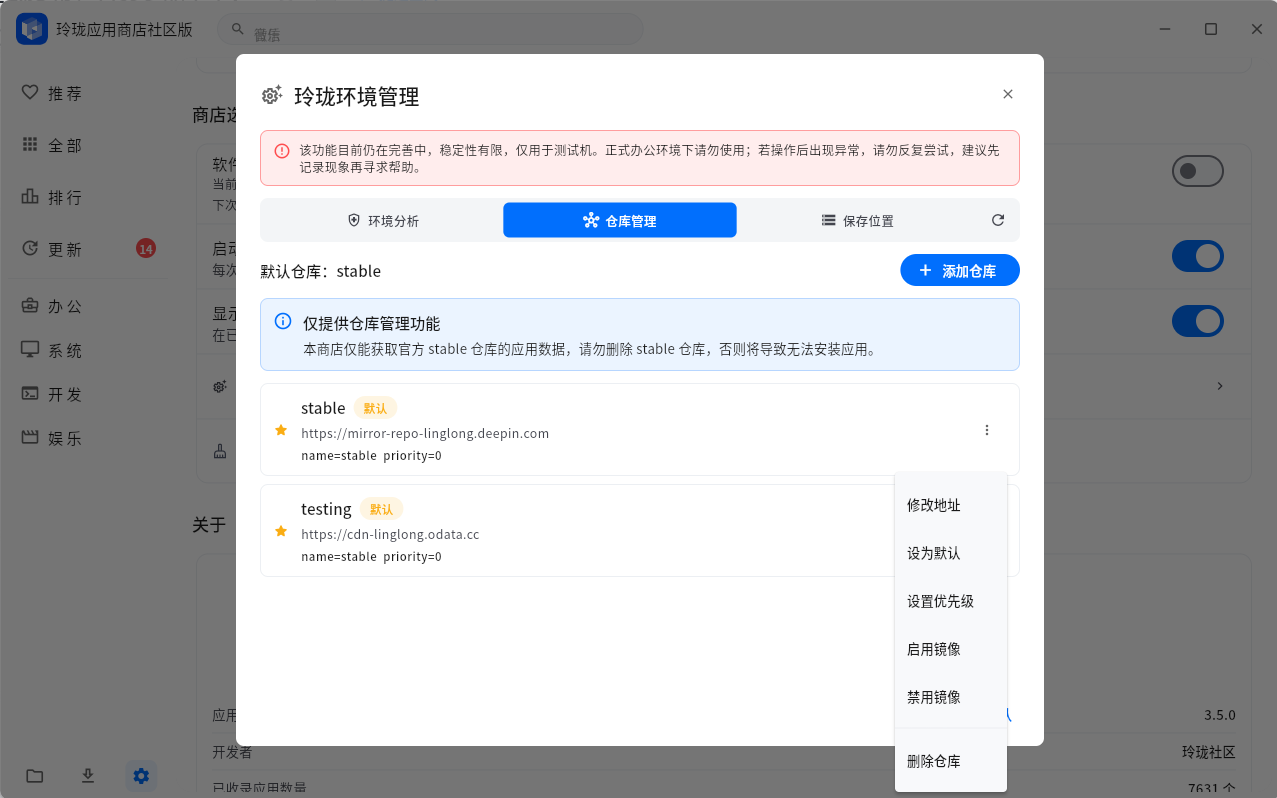Click the warning icon in red banner
Viewport: 1277px width, 798px height.
click(282, 151)
